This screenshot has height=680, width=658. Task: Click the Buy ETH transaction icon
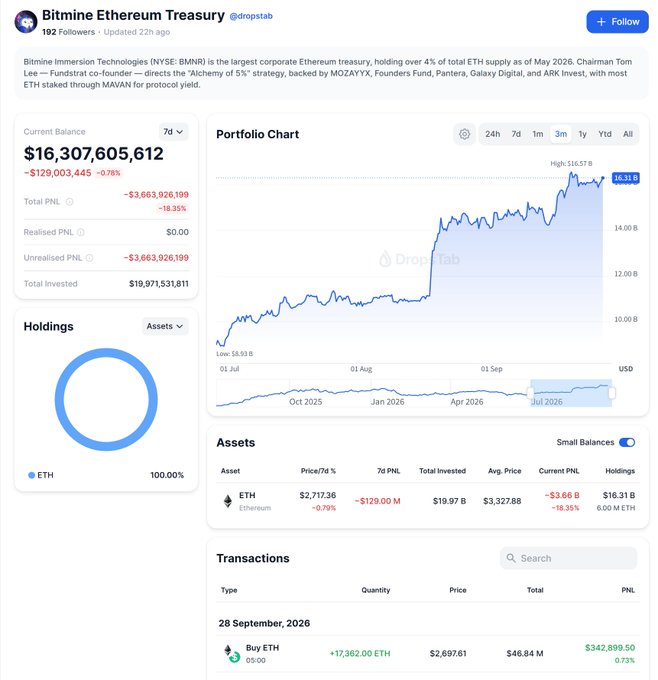tap(231, 654)
